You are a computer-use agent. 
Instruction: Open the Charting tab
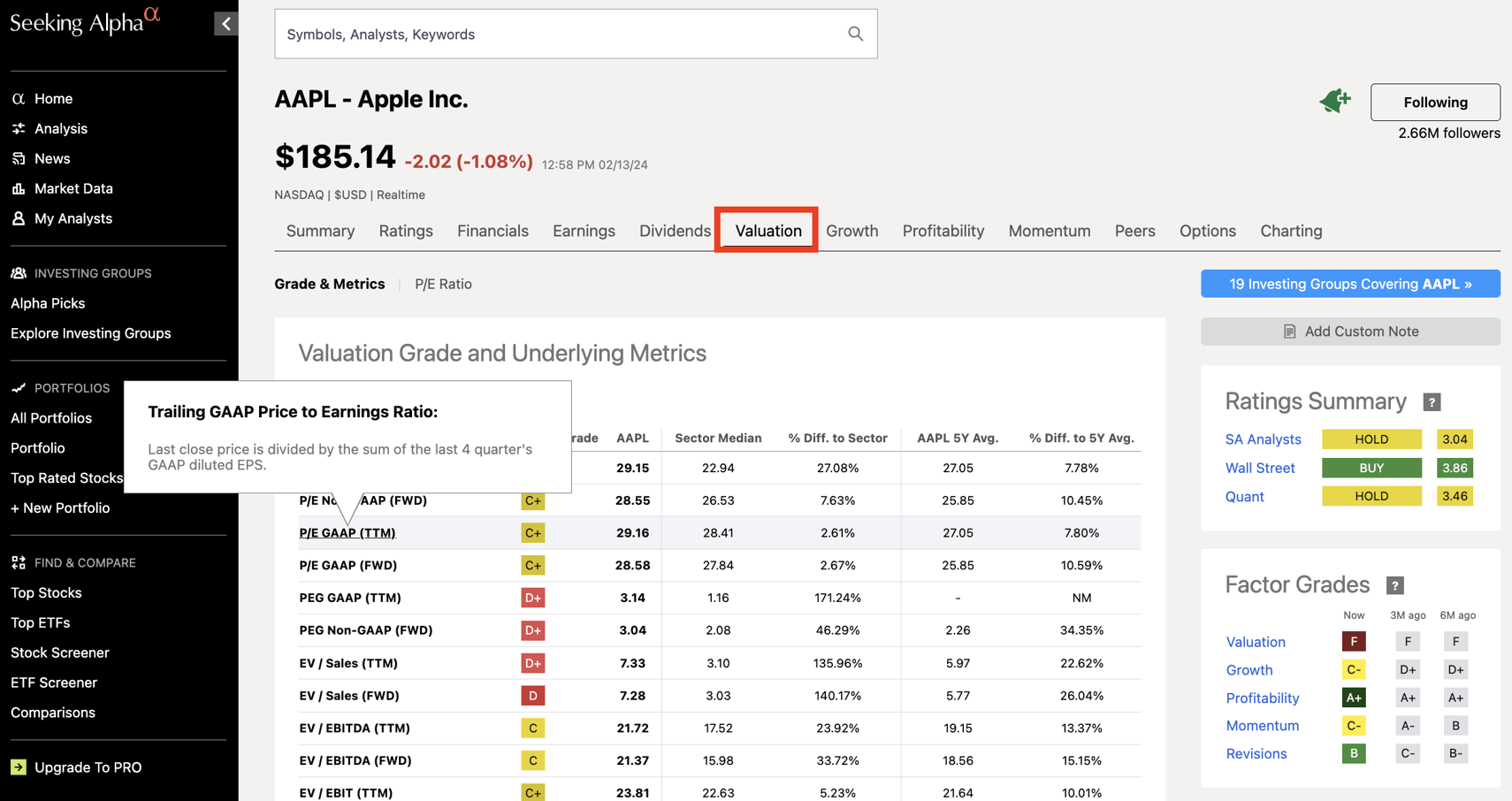1291,231
